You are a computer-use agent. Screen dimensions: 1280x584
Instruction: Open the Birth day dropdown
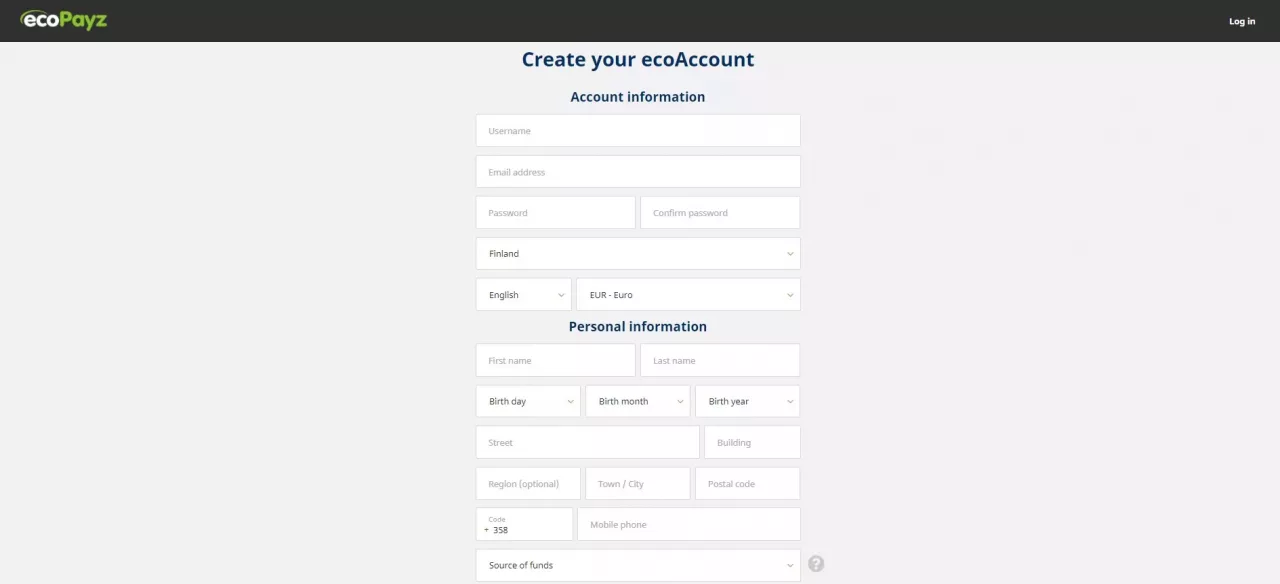coord(528,402)
